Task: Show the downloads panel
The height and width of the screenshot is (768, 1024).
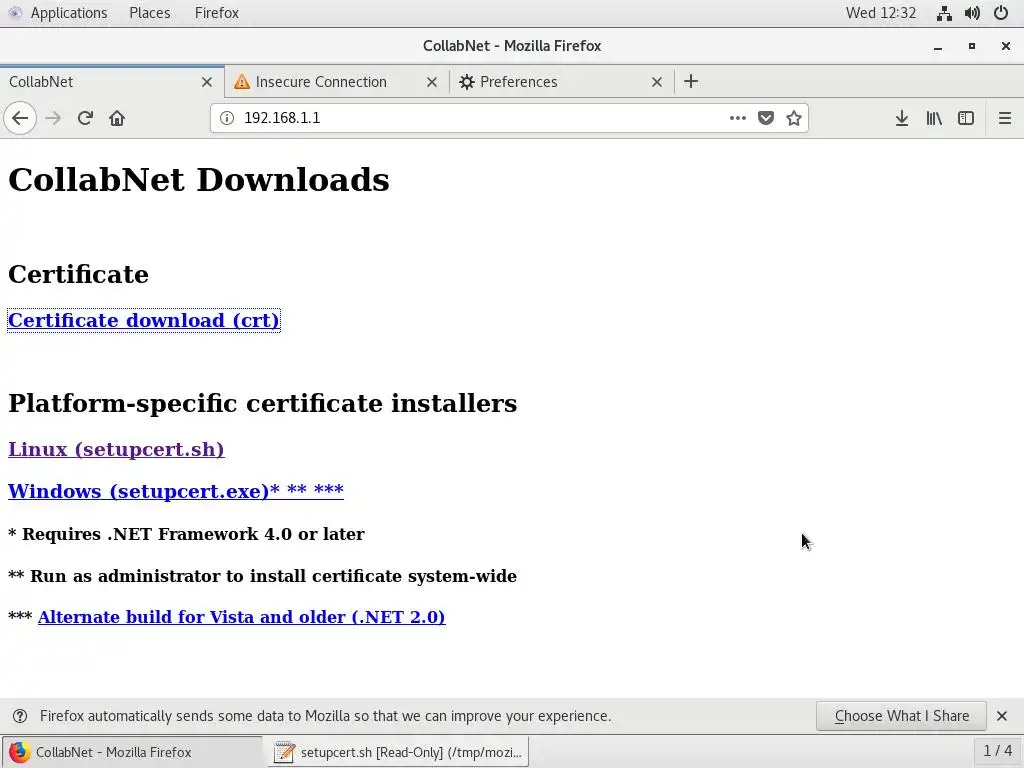Action: (x=902, y=118)
